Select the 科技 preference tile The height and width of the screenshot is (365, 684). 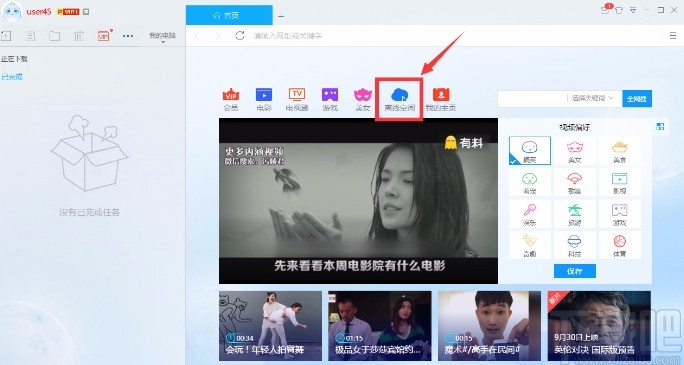[575, 245]
